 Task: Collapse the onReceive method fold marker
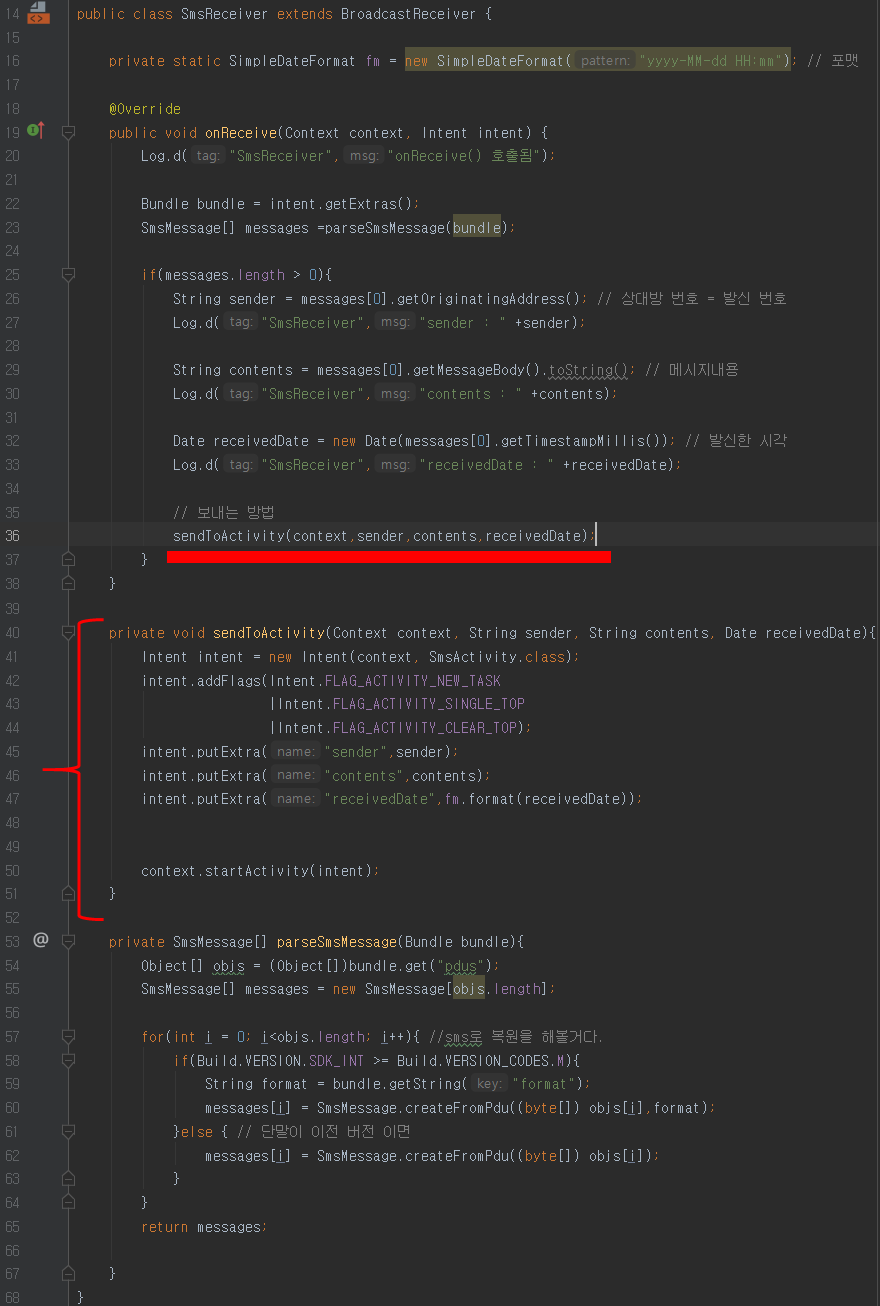(x=68, y=132)
